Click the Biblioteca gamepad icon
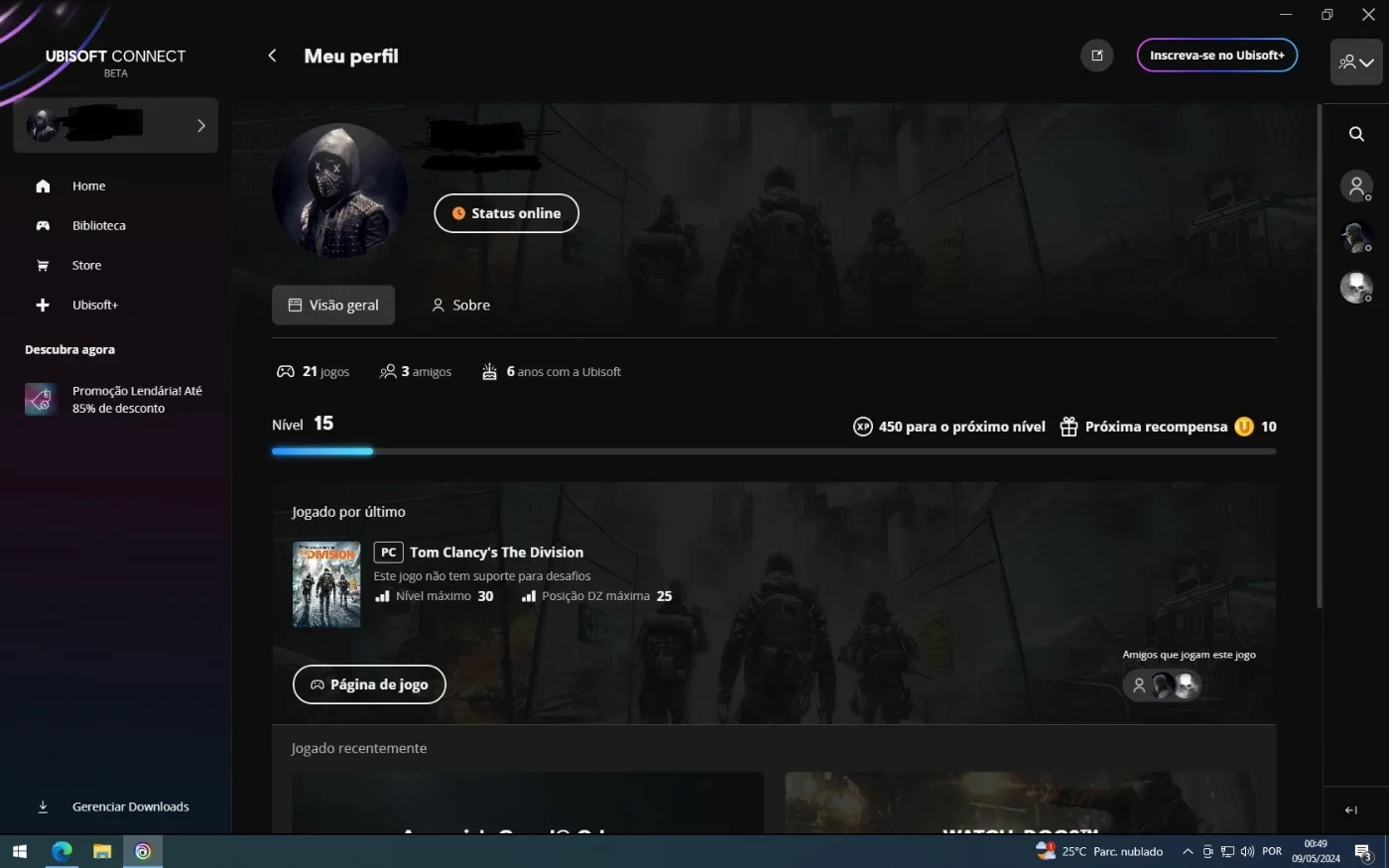The height and width of the screenshot is (868, 1389). pyautogui.click(x=43, y=225)
